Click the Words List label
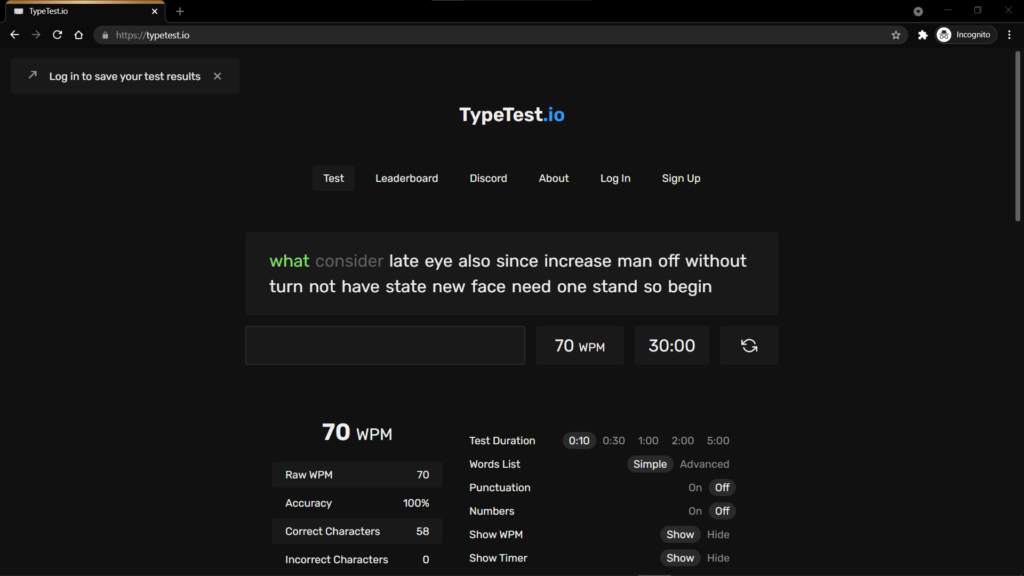 pos(494,464)
